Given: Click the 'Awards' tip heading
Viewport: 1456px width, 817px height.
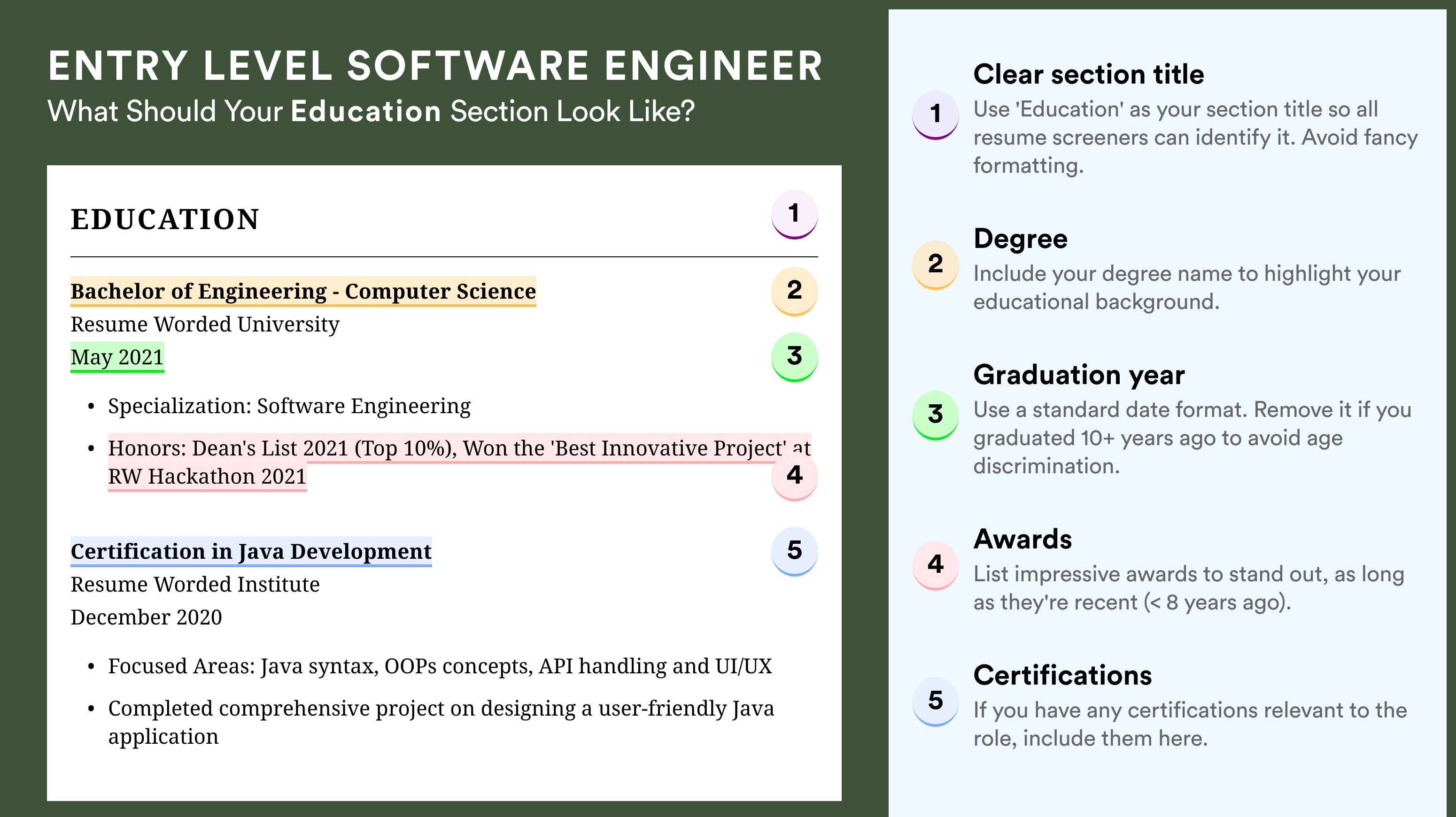Looking at the screenshot, I should 1022,539.
